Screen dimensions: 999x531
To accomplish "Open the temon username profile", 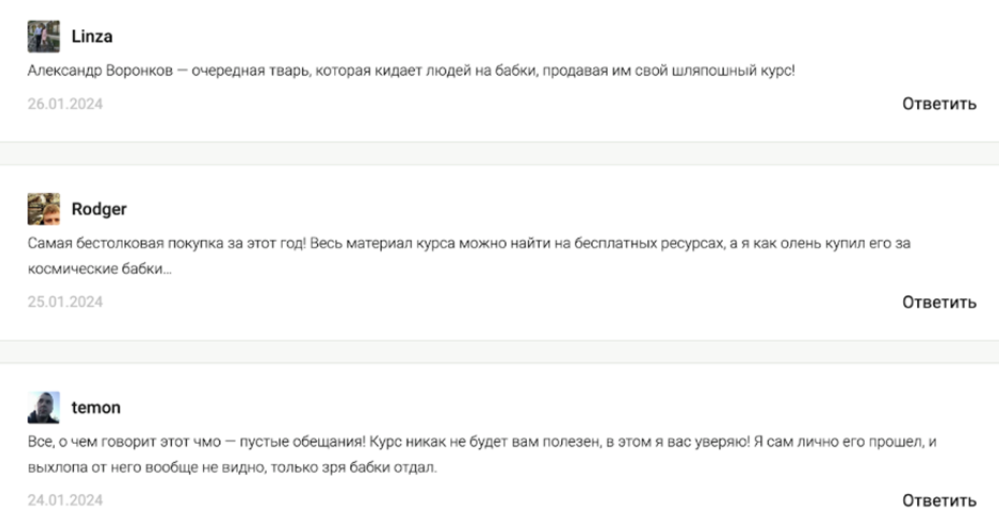I will (96, 407).
